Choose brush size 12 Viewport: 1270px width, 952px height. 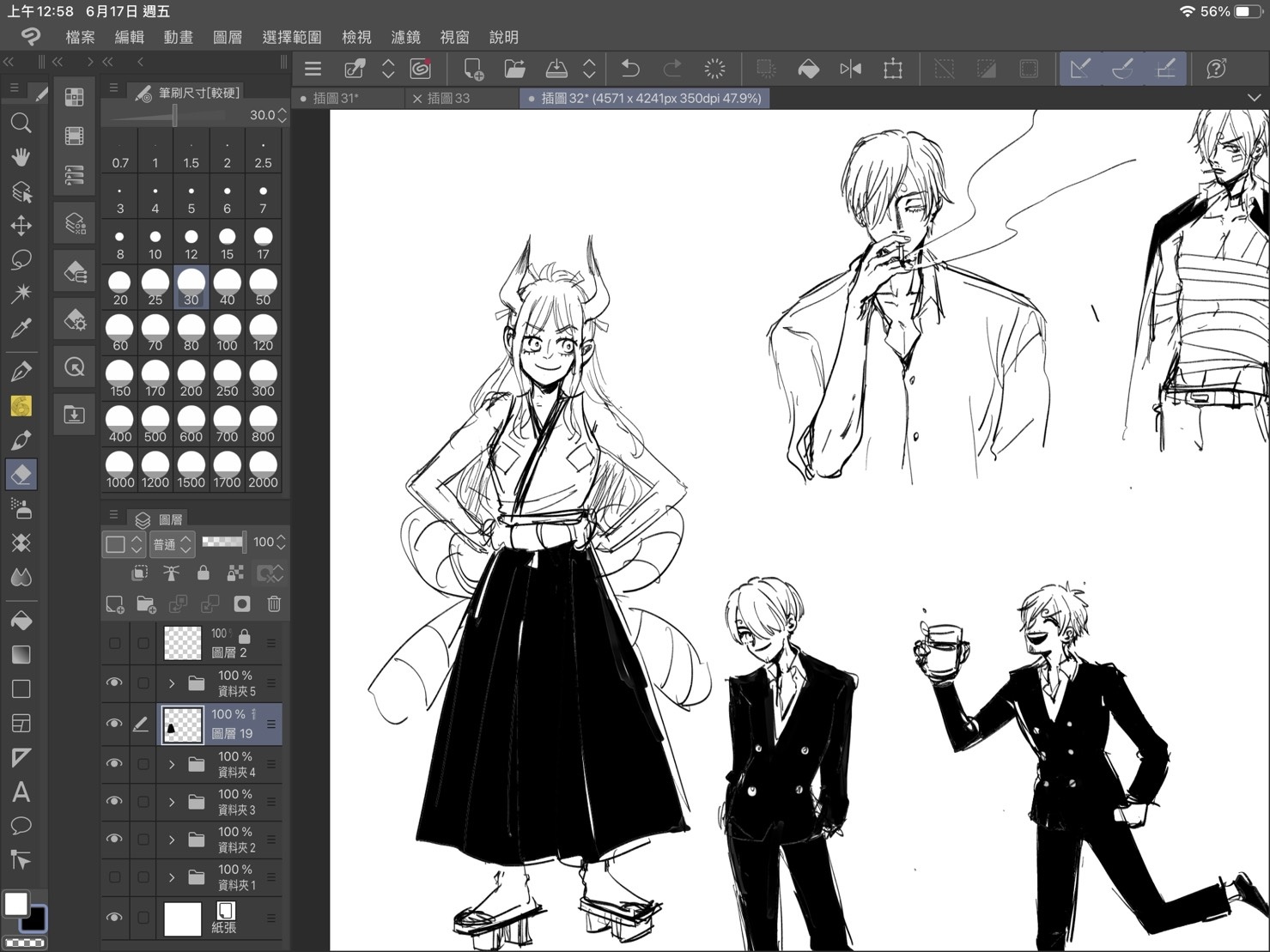click(x=191, y=243)
